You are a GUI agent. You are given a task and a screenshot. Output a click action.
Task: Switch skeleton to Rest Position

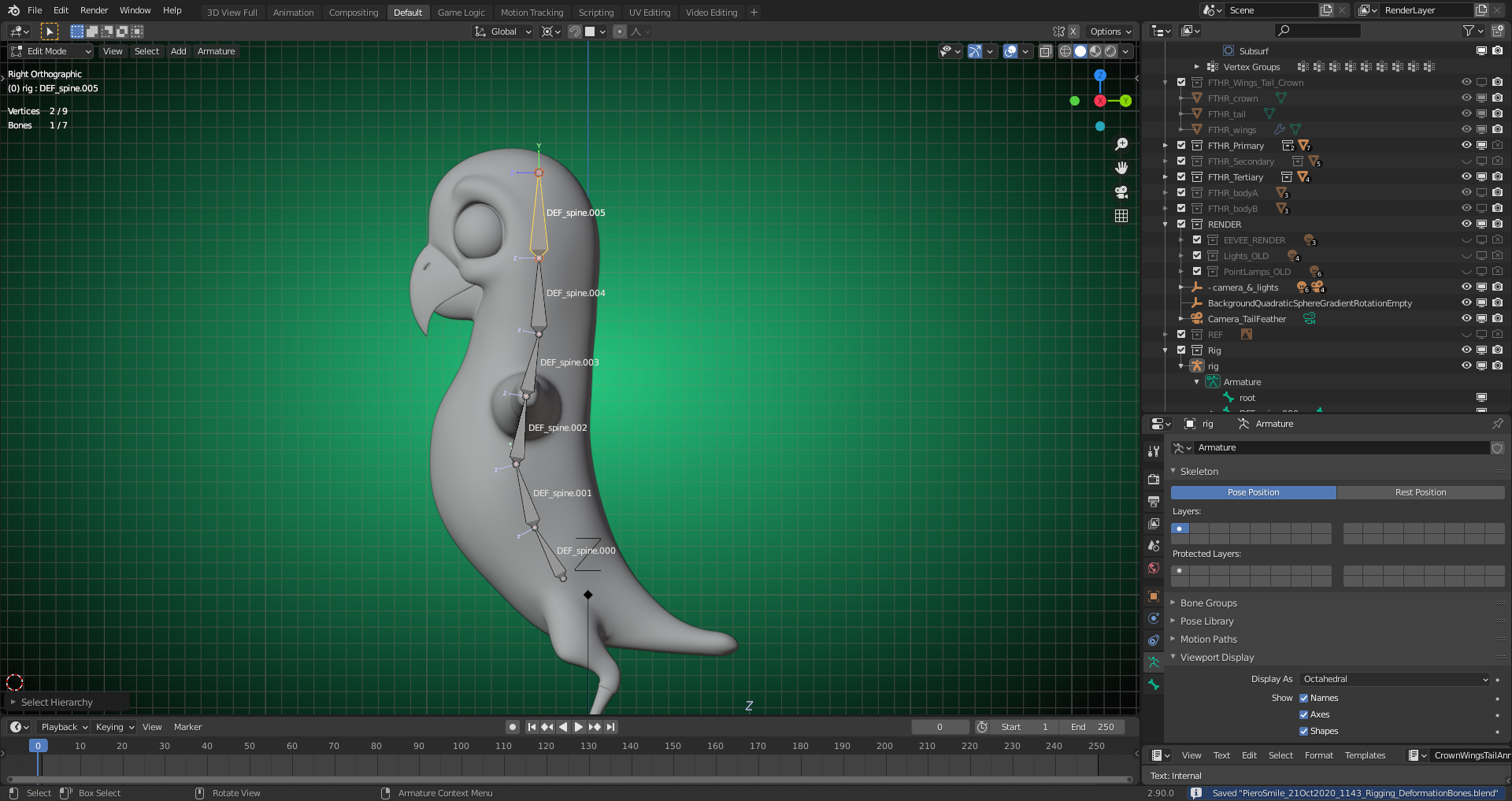(1420, 492)
